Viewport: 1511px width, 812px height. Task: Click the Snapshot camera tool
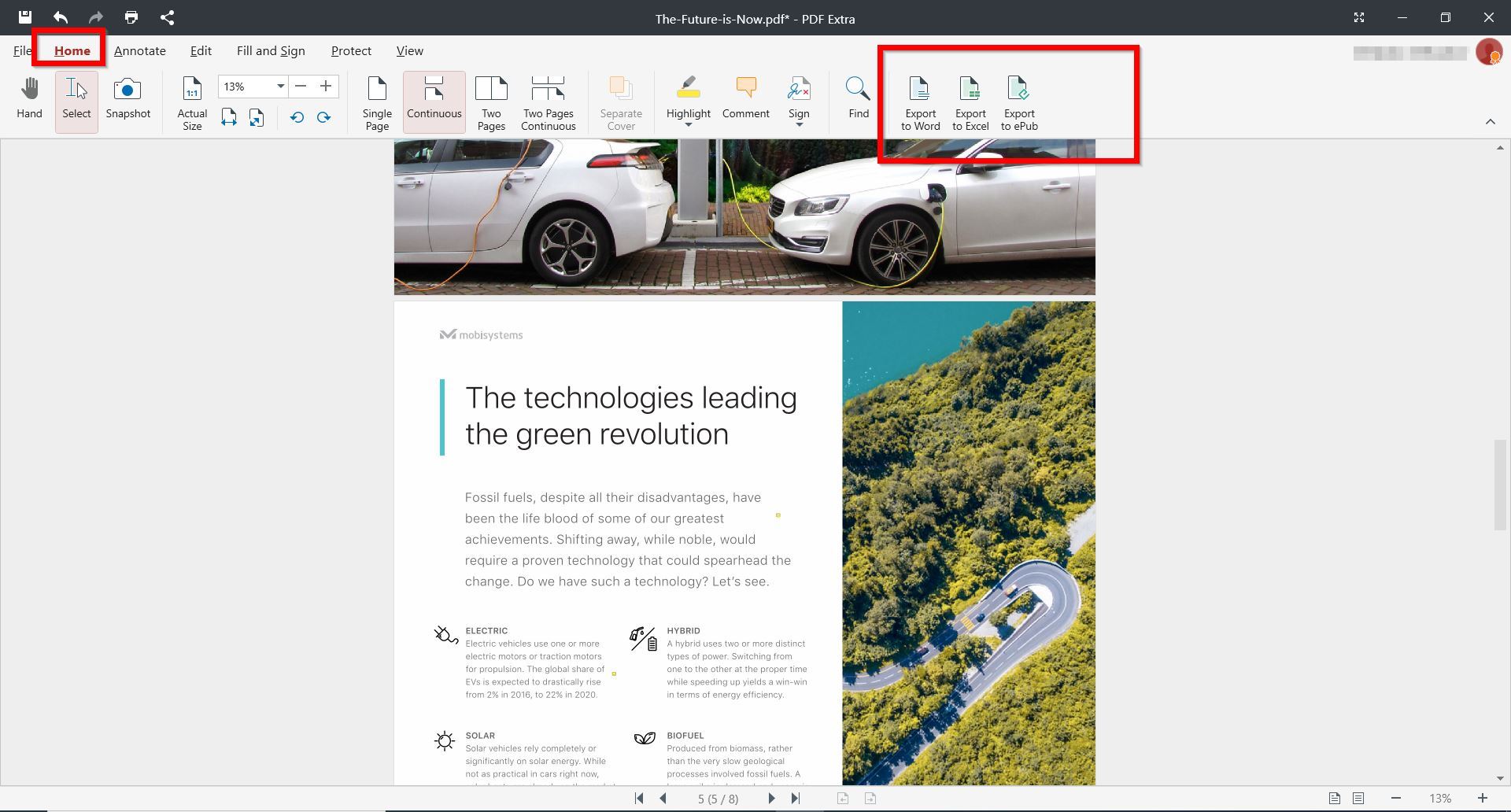tap(127, 98)
